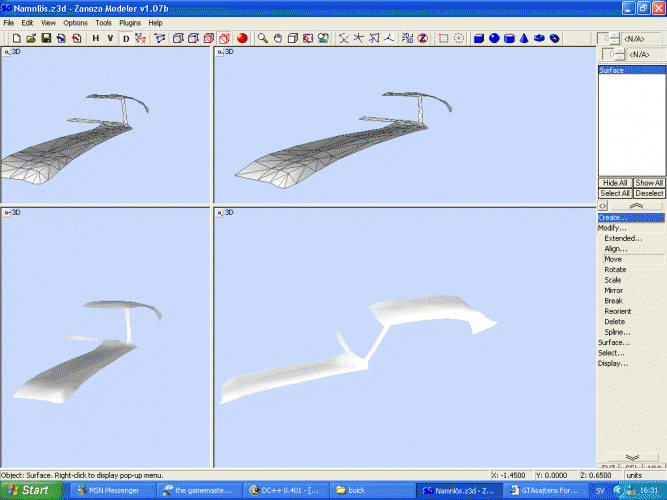667x500 pixels.
Task: Click the Save floppy disk icon
Action: [x=46, y=38]
